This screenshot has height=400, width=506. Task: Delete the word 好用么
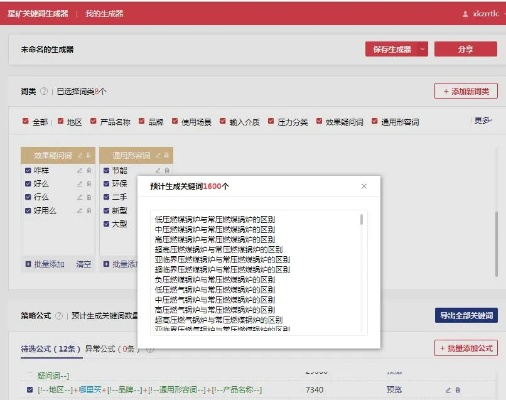[89, 210]
